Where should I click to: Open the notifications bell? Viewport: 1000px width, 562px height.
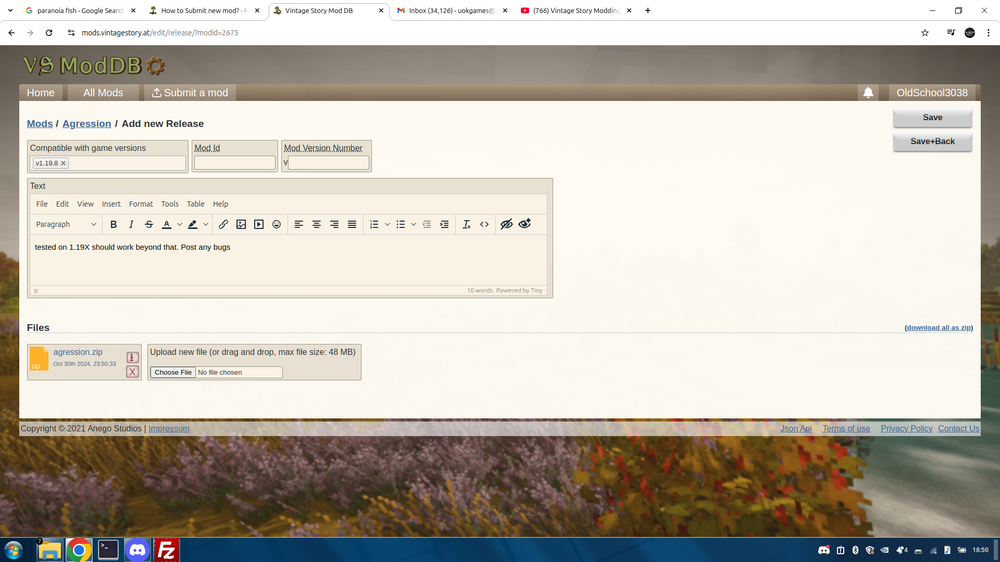point(868,93)
